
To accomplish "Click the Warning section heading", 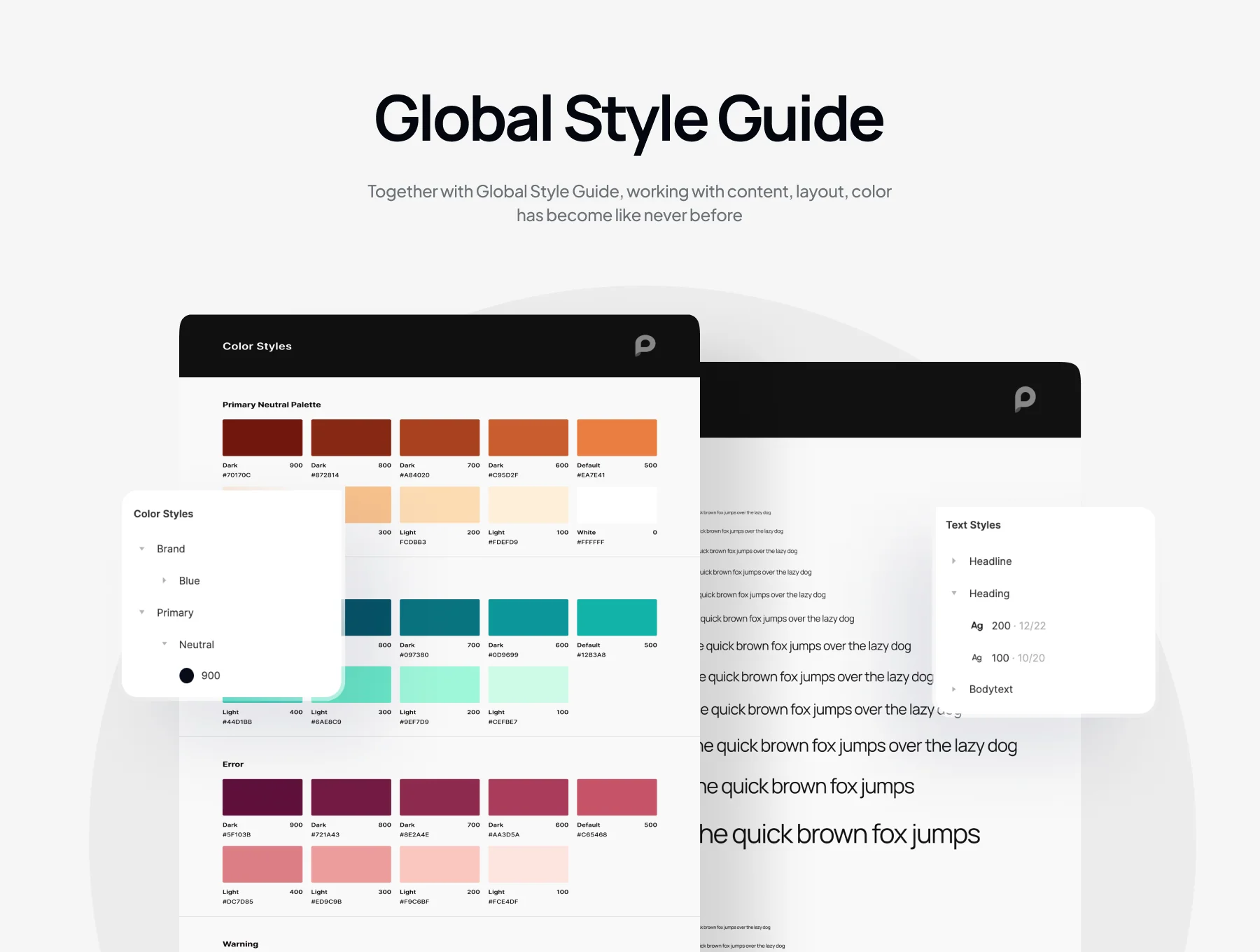I will [240, 944].
